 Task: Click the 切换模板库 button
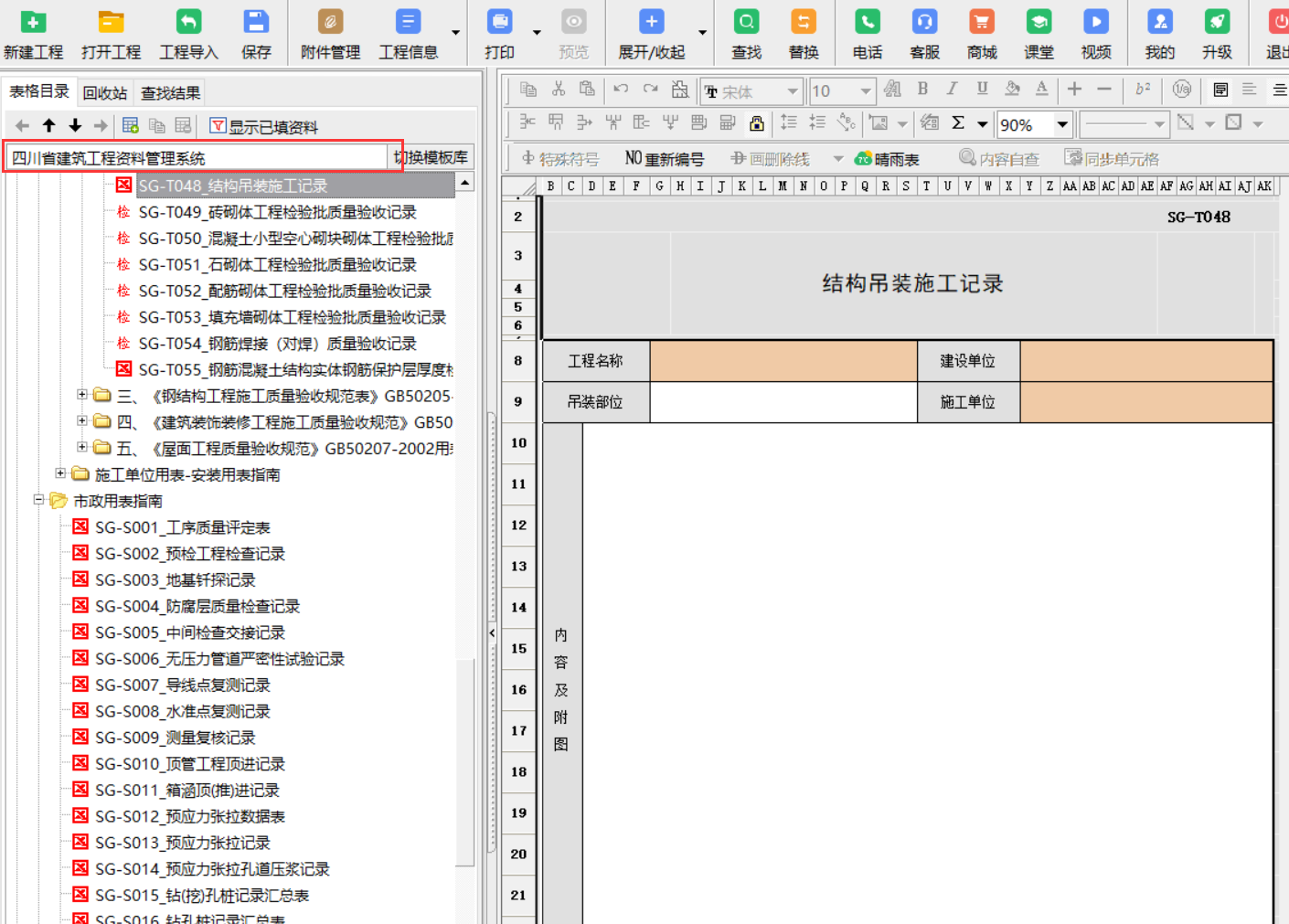[x=431, y=157]
